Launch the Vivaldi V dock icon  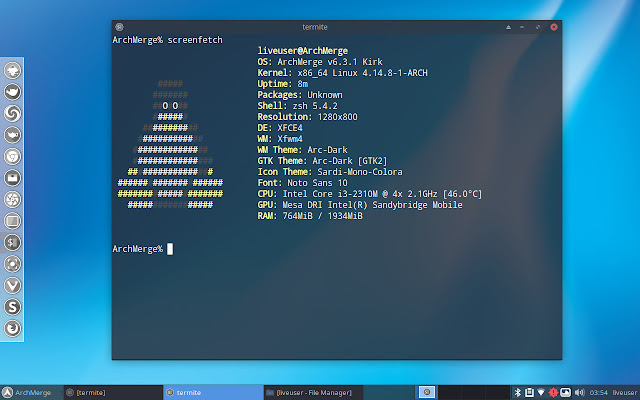click(12, 285)
